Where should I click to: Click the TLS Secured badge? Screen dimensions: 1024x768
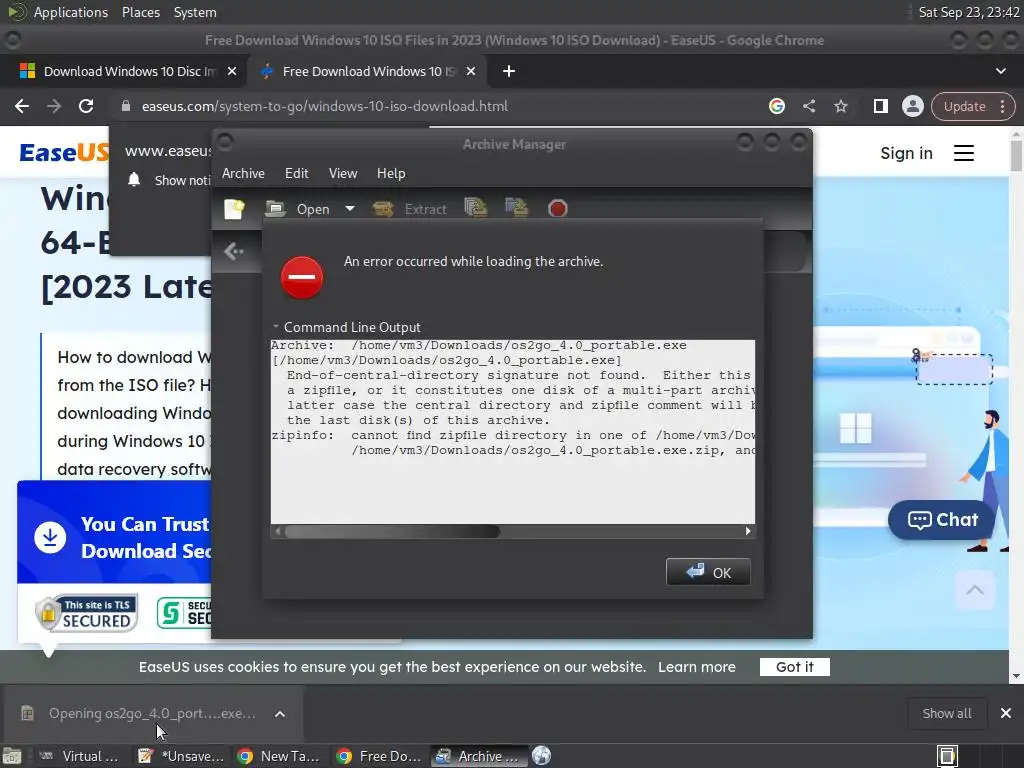pos(86,613)
